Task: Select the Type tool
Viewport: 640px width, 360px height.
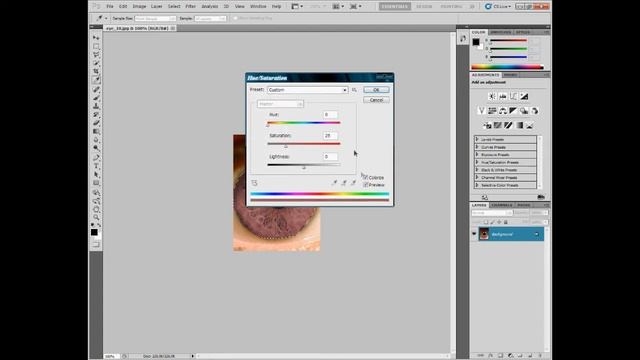Action: pos(96,166)
